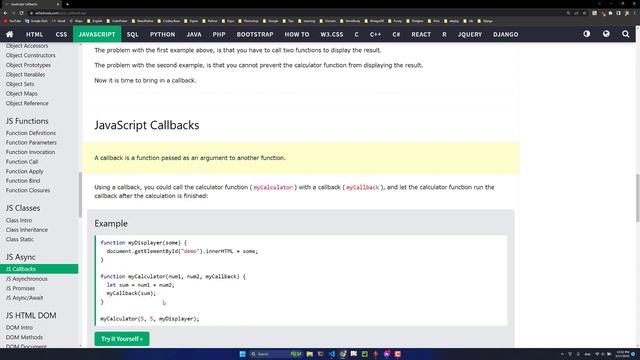Click browser back arrow
640x360 pixels.
(x=5, y=13)
